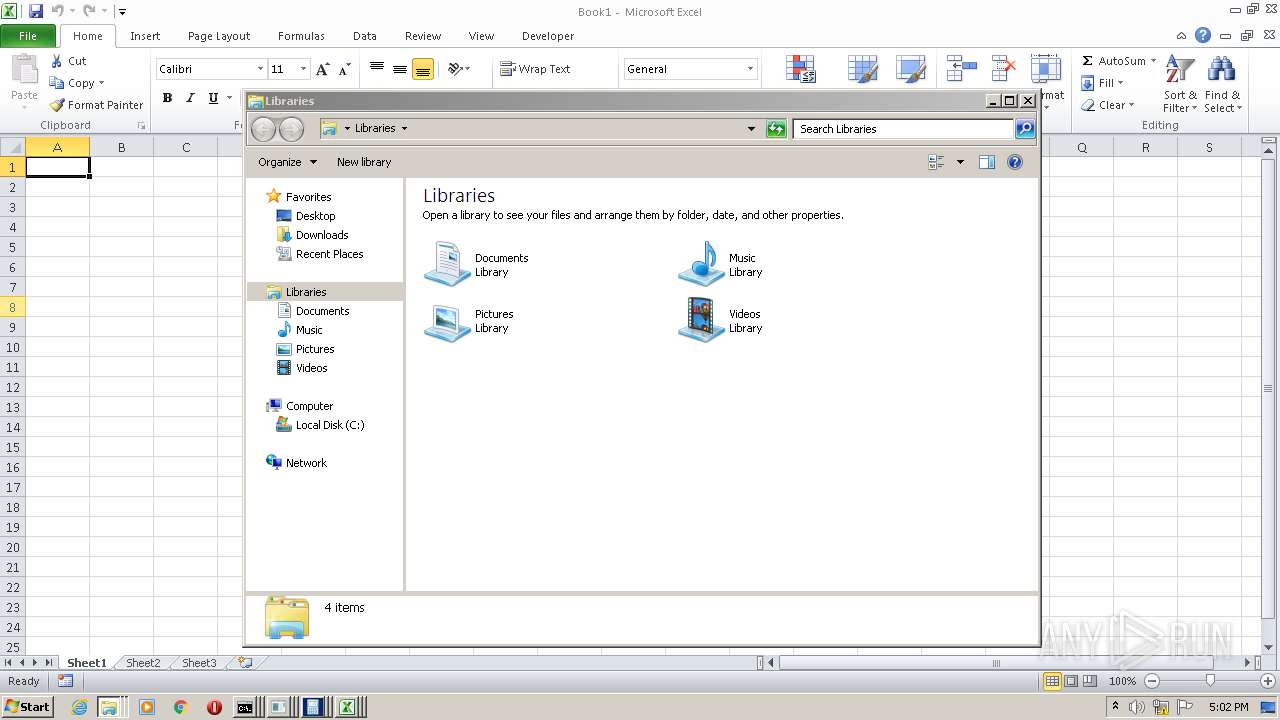
Task: Click New library button
Action: [x=364, y=162]
